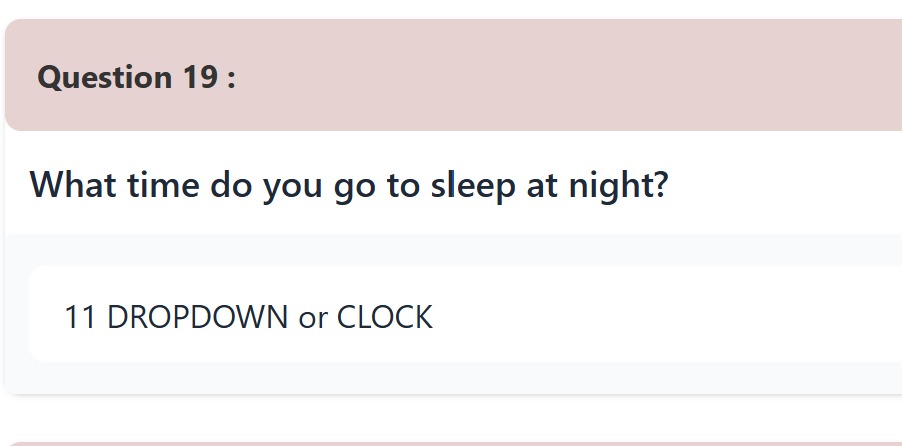Click the word 'DROPDOWN' in the answer field
The width and height of the screenshot is (902, 446).
click(197, 317)
